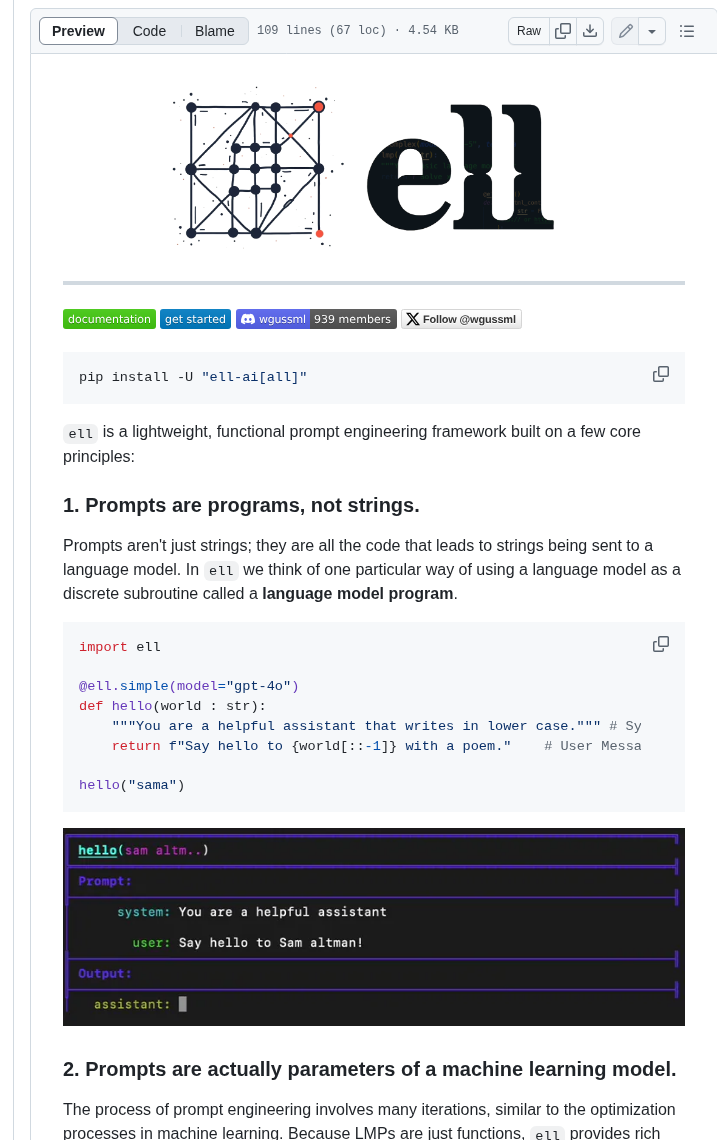Download raw file icon
Screen dimensions: 717x1140
click(590, 31)
